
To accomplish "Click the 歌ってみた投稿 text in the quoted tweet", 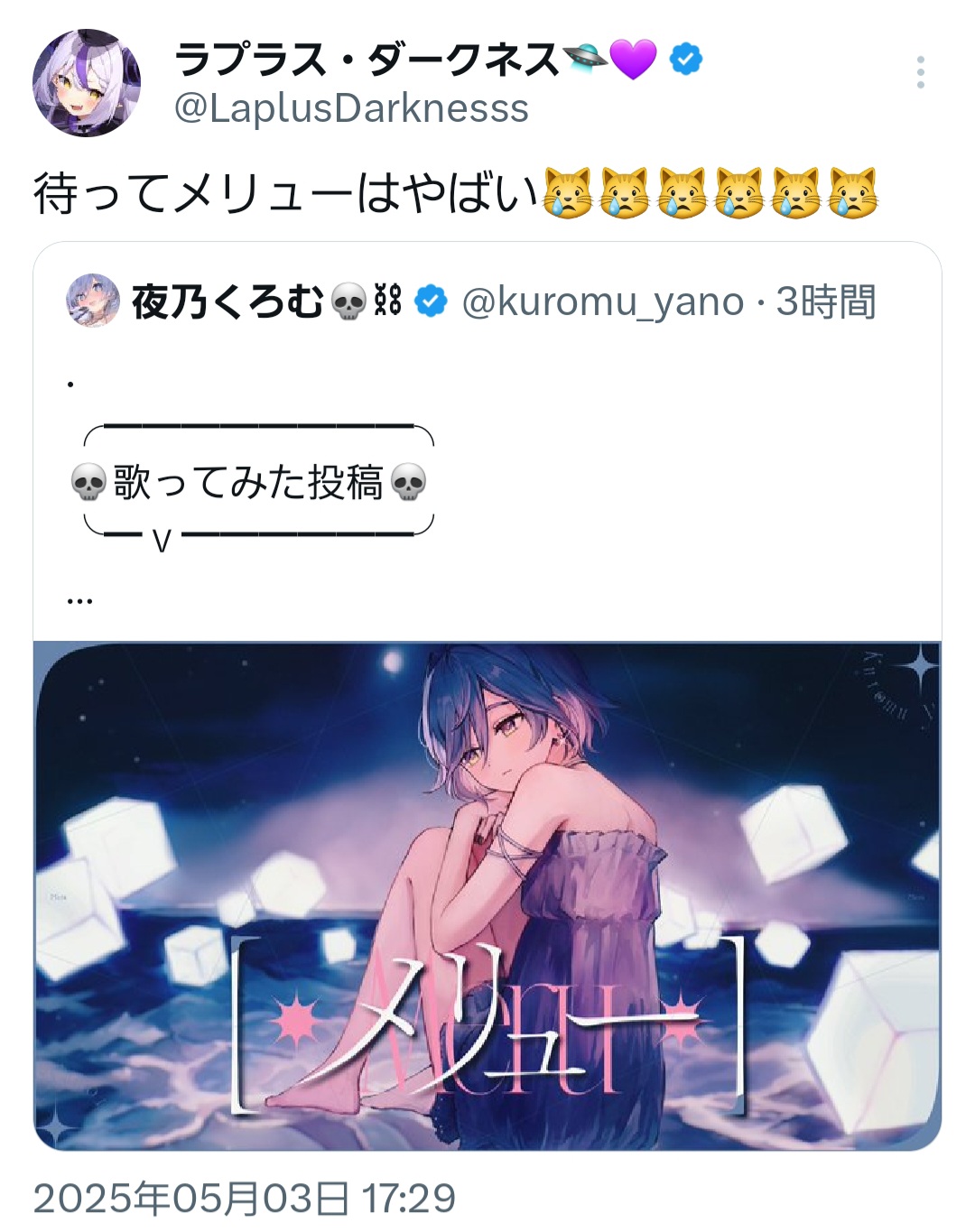I will coord(248,482).
